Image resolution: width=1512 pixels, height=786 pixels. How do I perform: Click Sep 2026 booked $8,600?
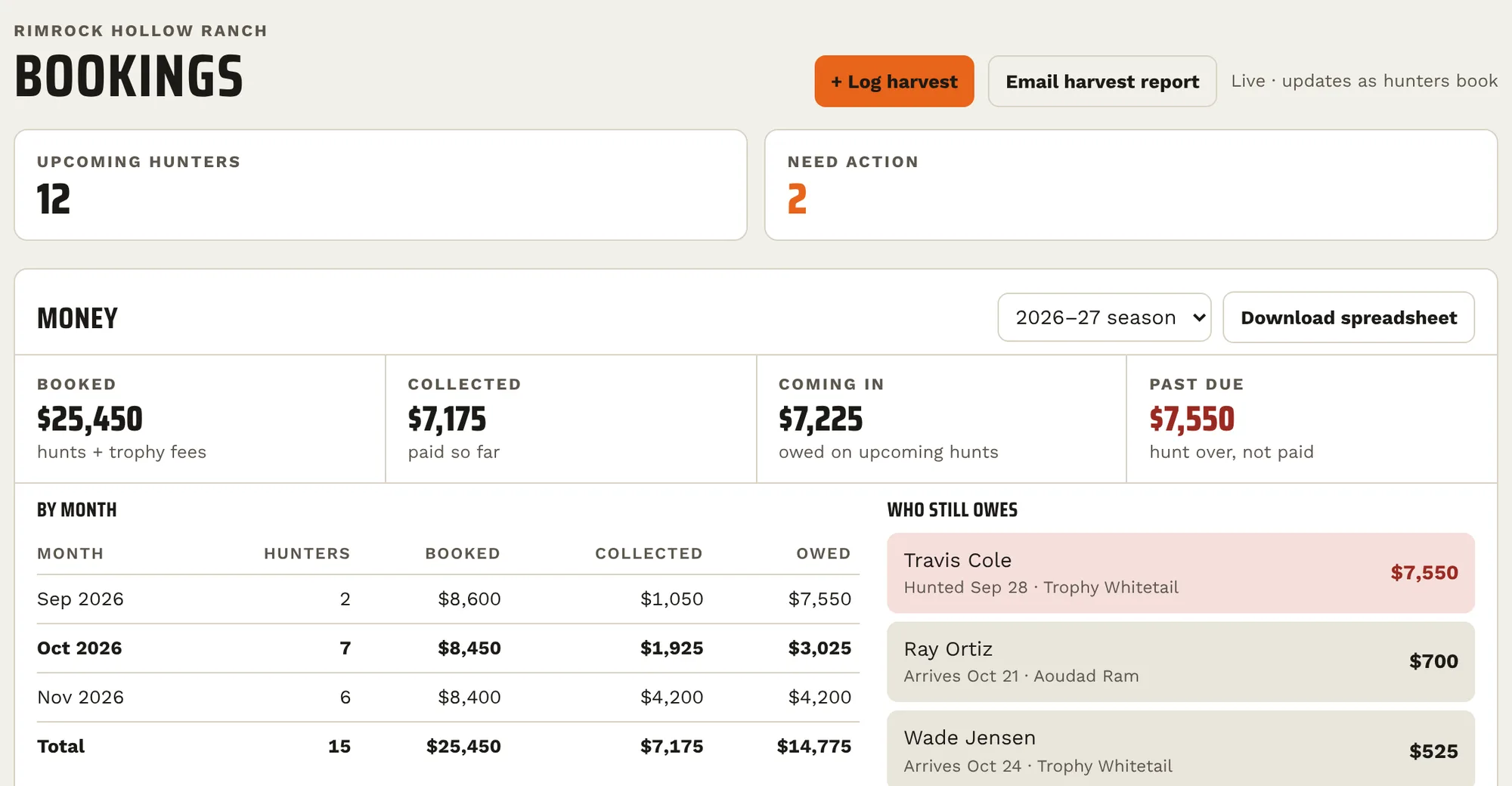point(469,599)
